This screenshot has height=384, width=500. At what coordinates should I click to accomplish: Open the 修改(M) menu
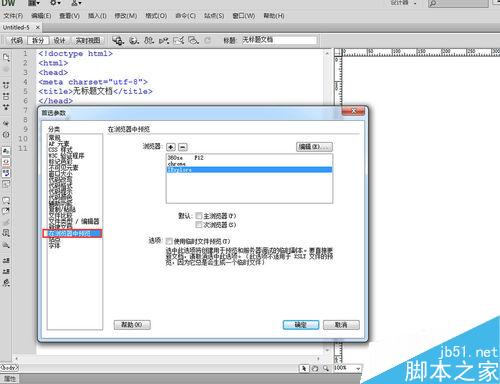tap(126, 16)
